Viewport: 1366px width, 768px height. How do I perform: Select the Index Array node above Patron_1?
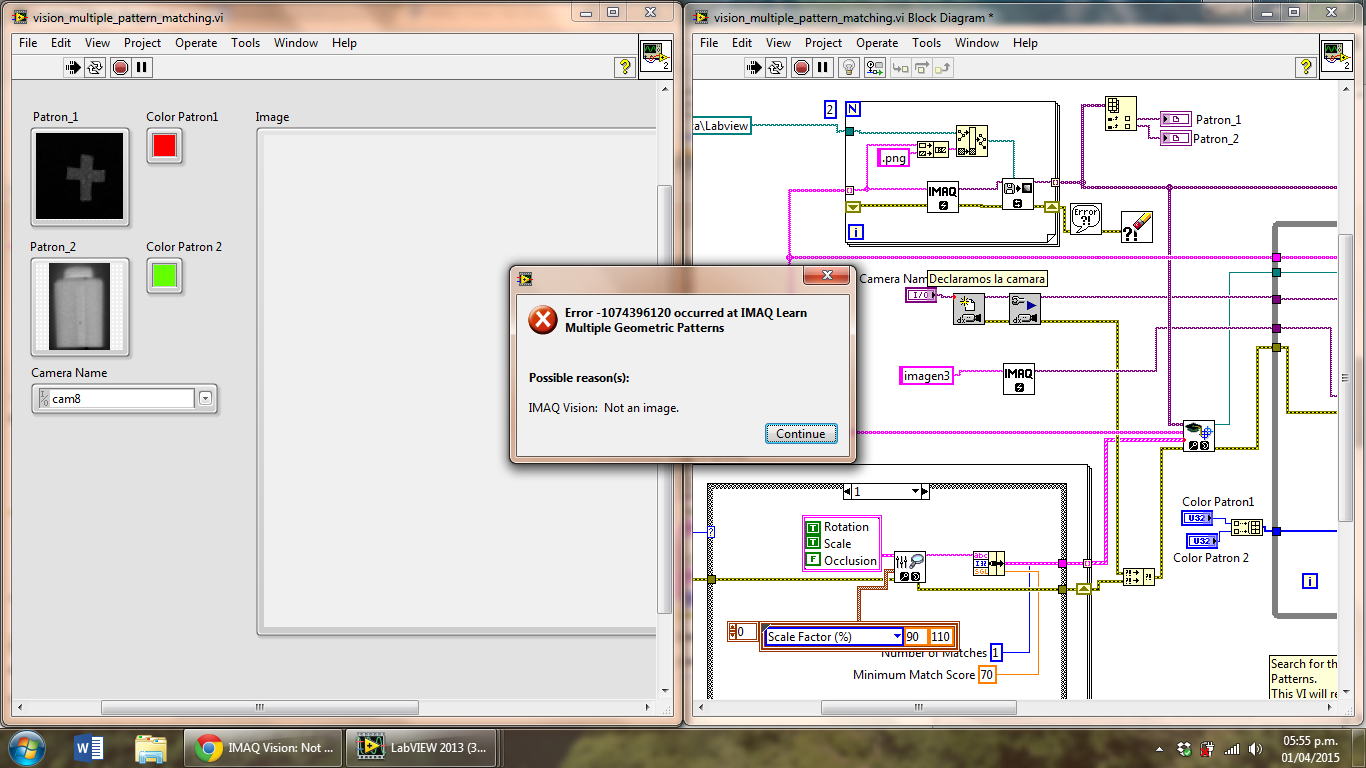point(1119,113)
